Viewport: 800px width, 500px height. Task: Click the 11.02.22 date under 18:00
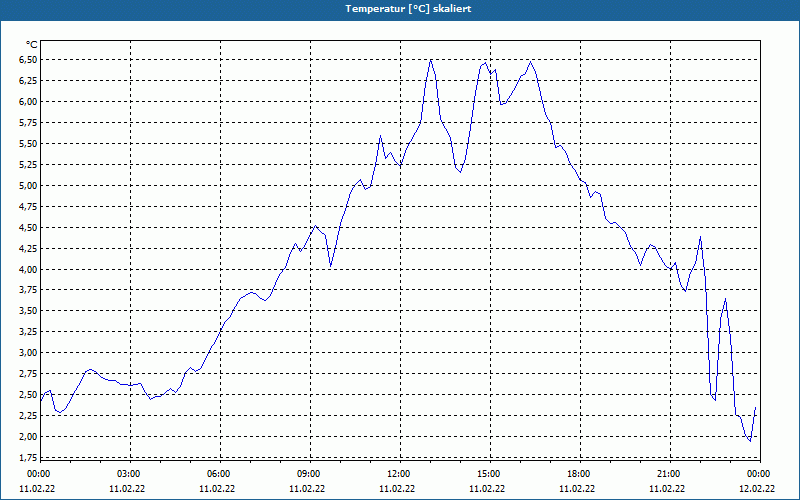pos(577,489)
